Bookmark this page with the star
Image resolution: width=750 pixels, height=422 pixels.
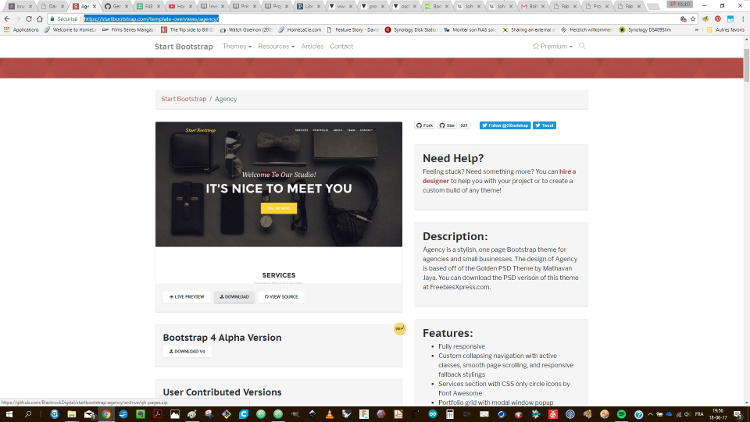(x=693, y=19)
